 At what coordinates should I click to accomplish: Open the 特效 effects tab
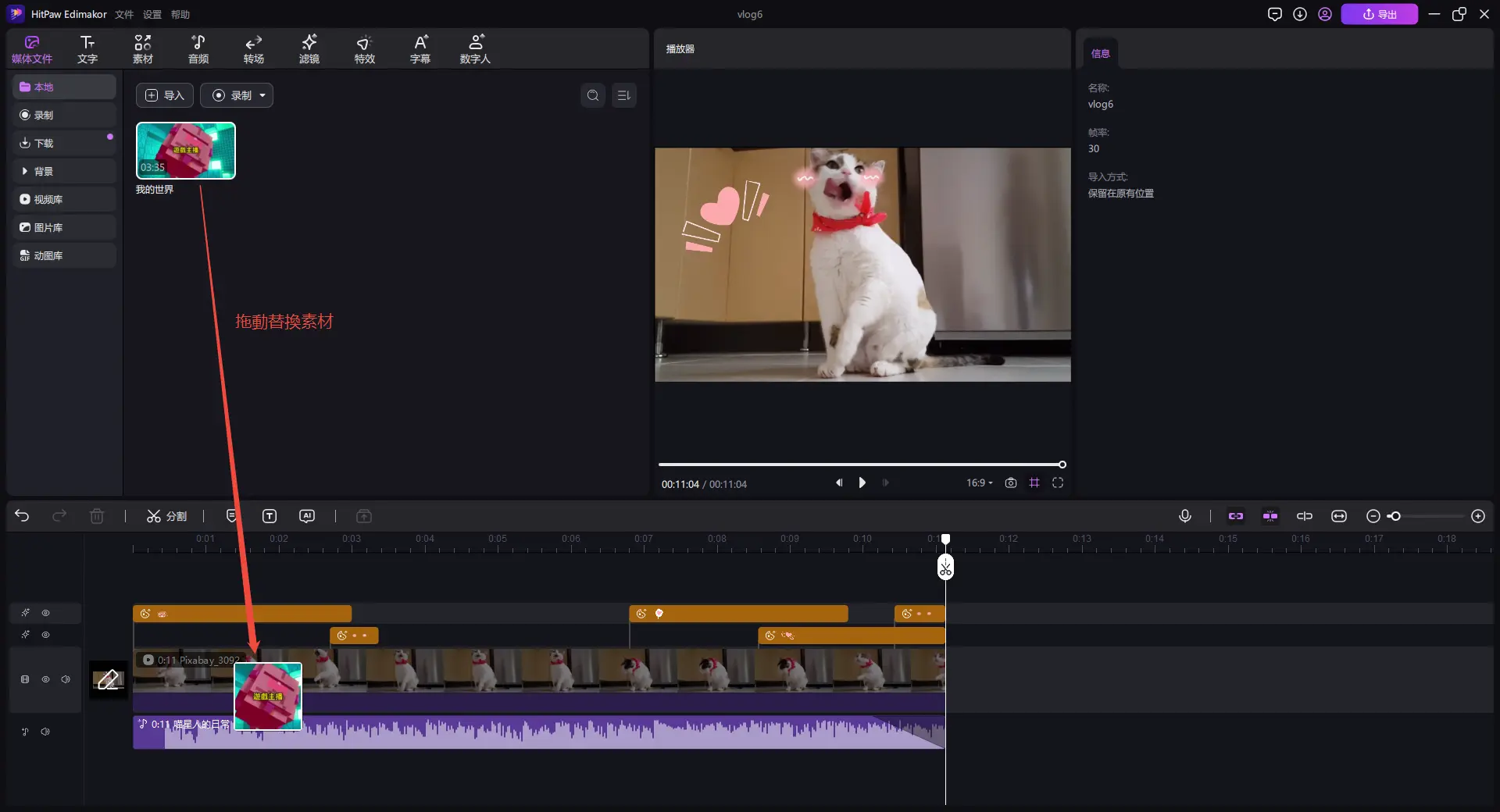pyautogui.click(x=365, y=49)
